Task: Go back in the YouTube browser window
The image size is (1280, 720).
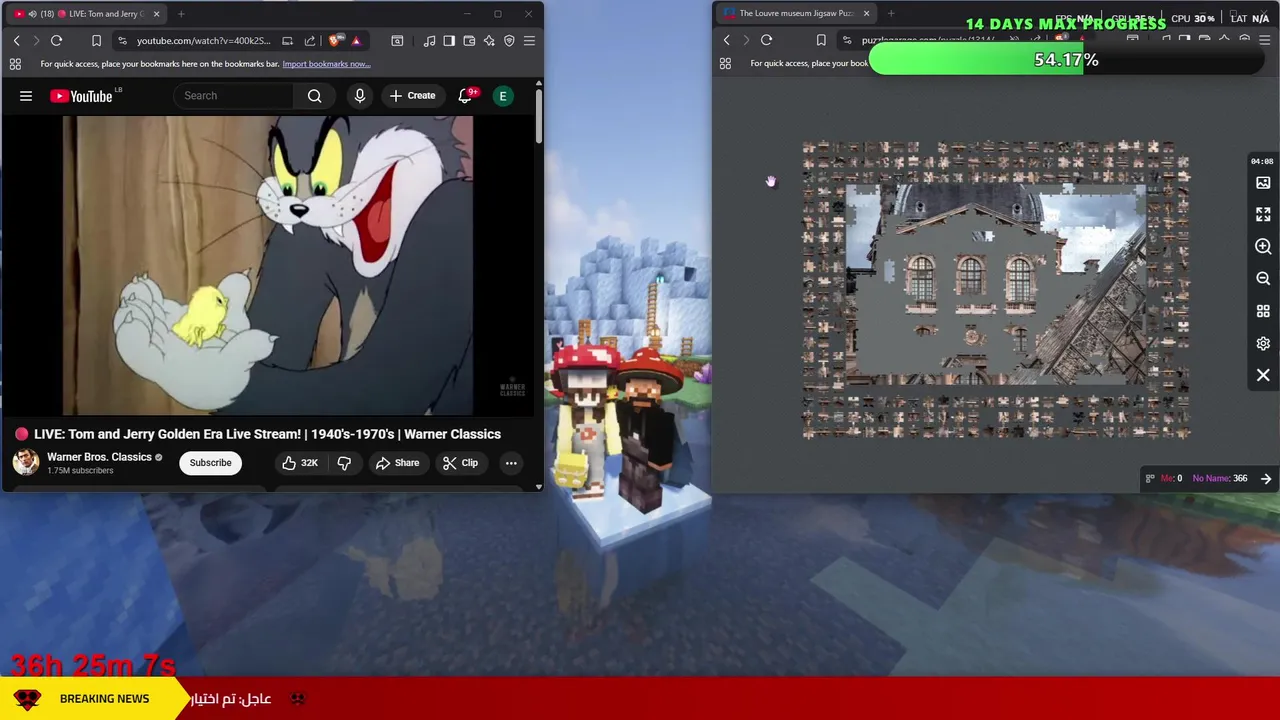Action: click(x=16, y=41)
